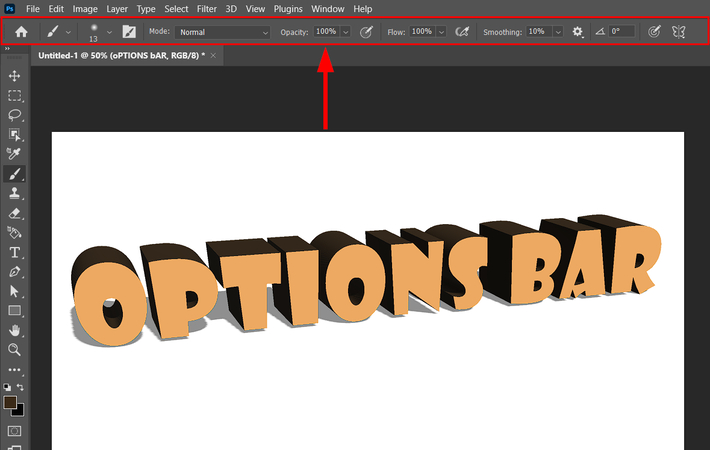Toggle pressure for opacity
Image resolution: width=710 pixels, height=450 pixels.
(367, 32)
